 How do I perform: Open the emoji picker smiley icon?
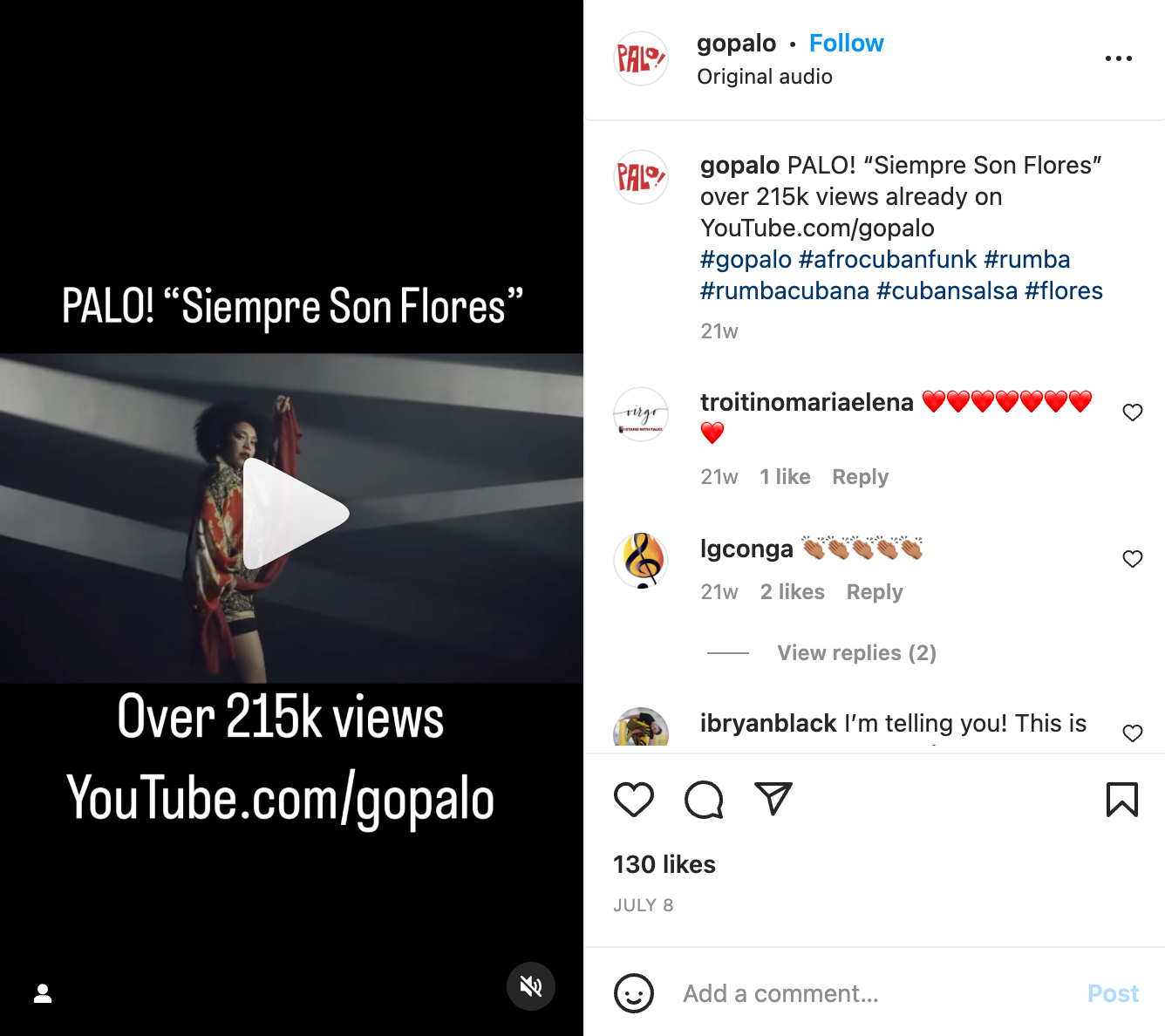pos(634,993)
